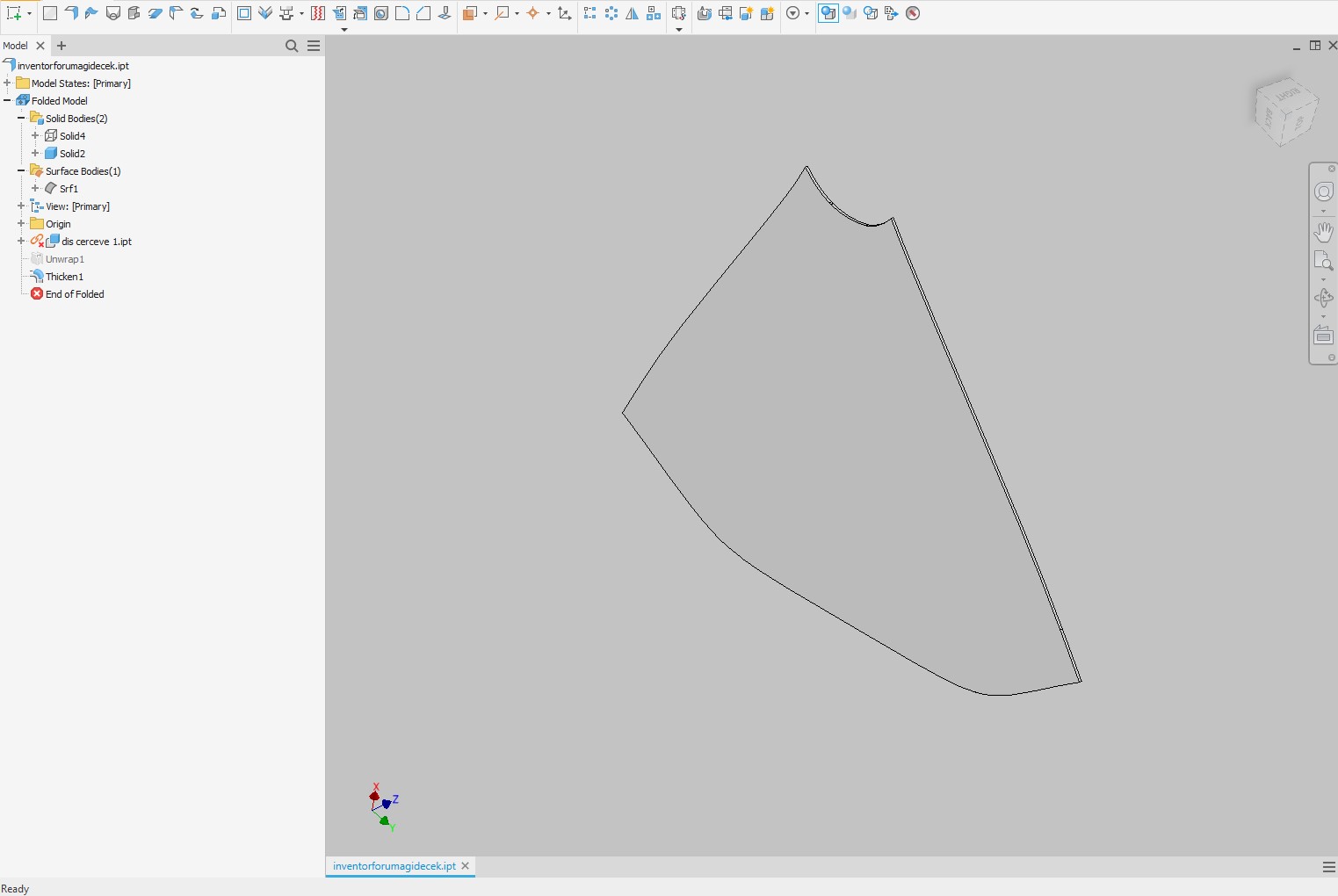Open the browser panel settings menu
This screenshot has height=896, width=1338.
(315, 46)
